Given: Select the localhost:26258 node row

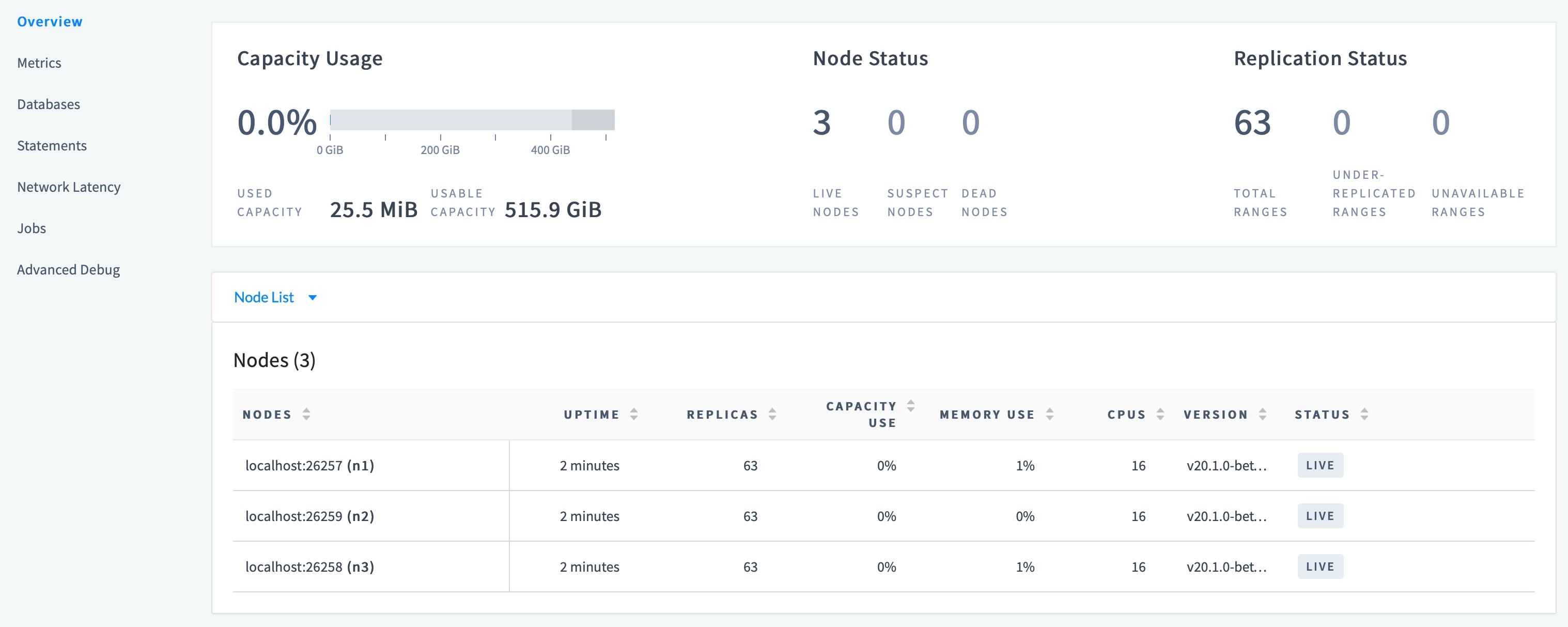Looking at the screenshot, I should [x=310, y=566].
